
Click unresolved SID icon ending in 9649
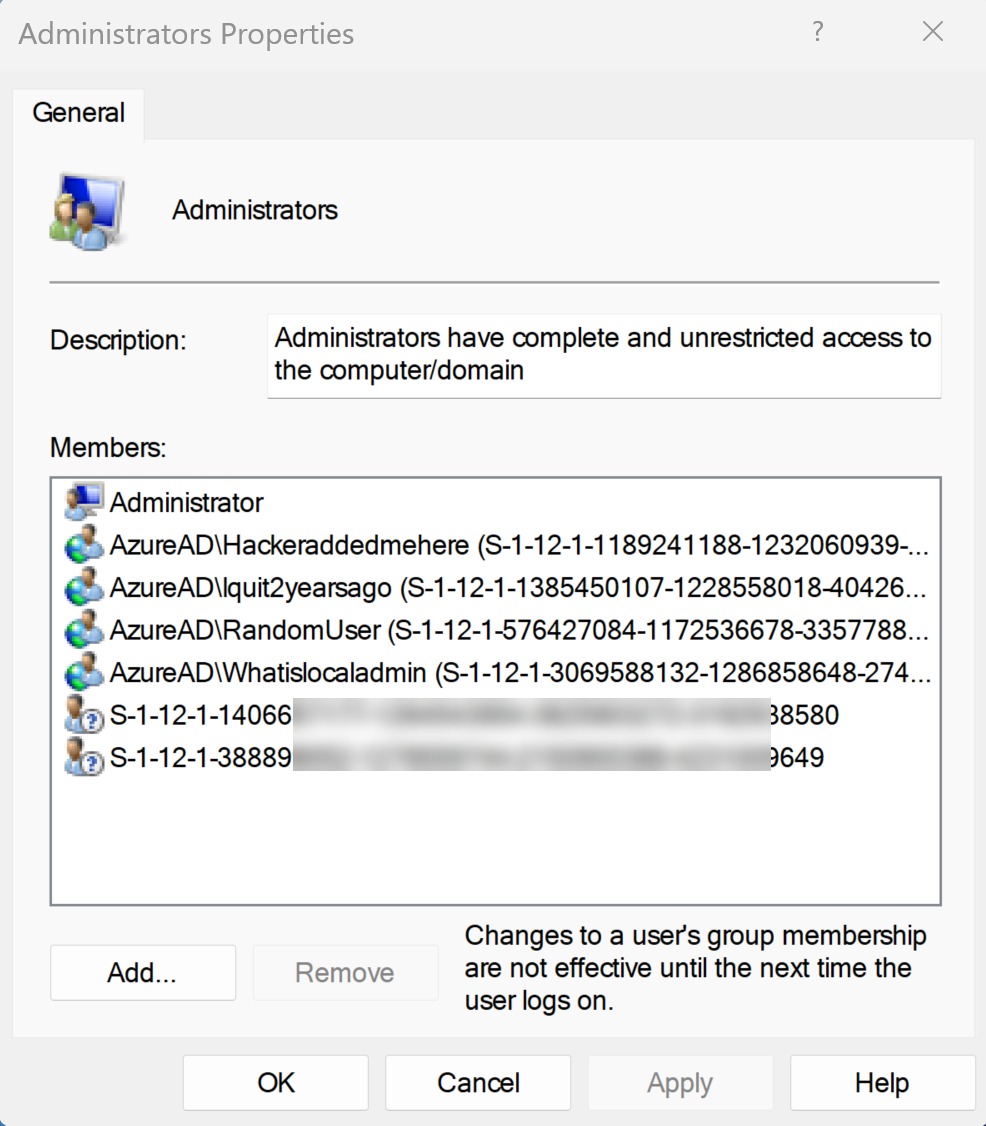(x=83, y=758)
